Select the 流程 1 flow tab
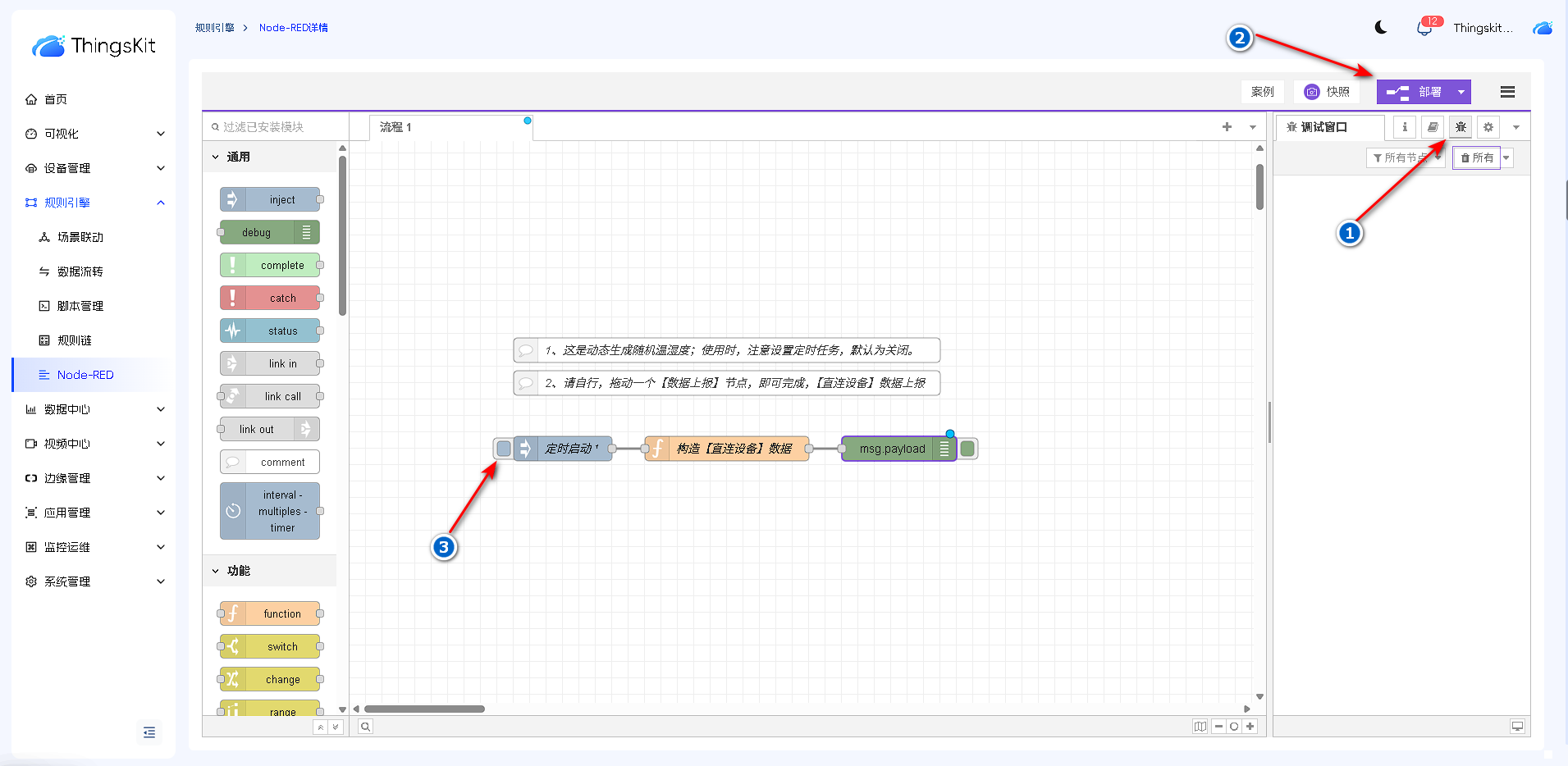 (396, 127)
